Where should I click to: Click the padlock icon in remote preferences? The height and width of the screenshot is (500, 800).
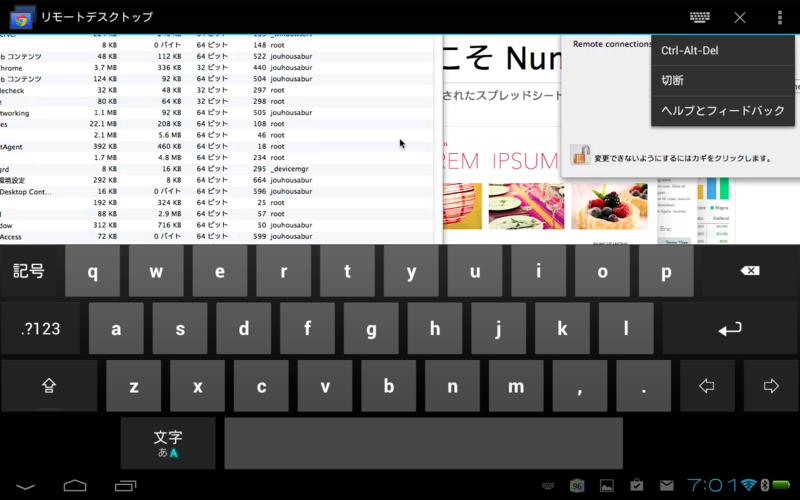point(580,155)
